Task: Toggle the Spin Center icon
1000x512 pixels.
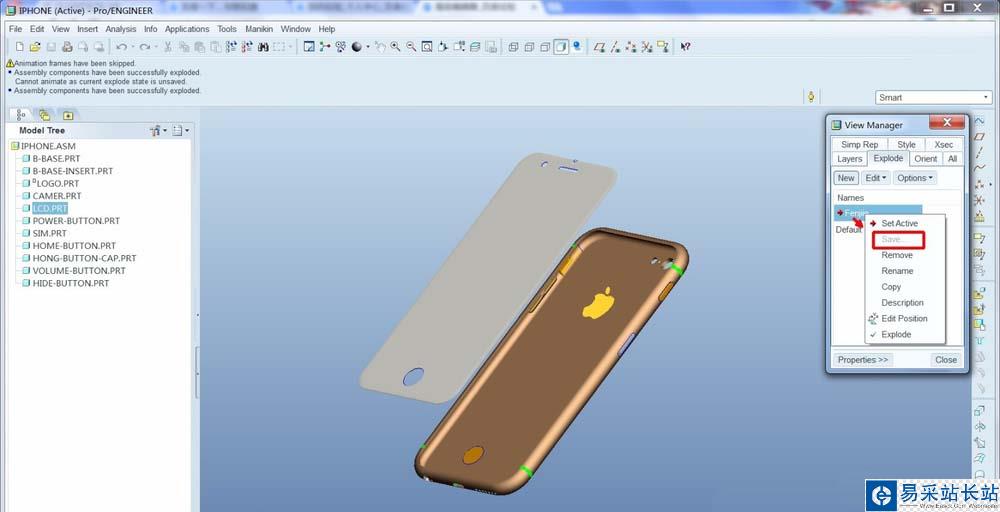Action: click(325, 47)
